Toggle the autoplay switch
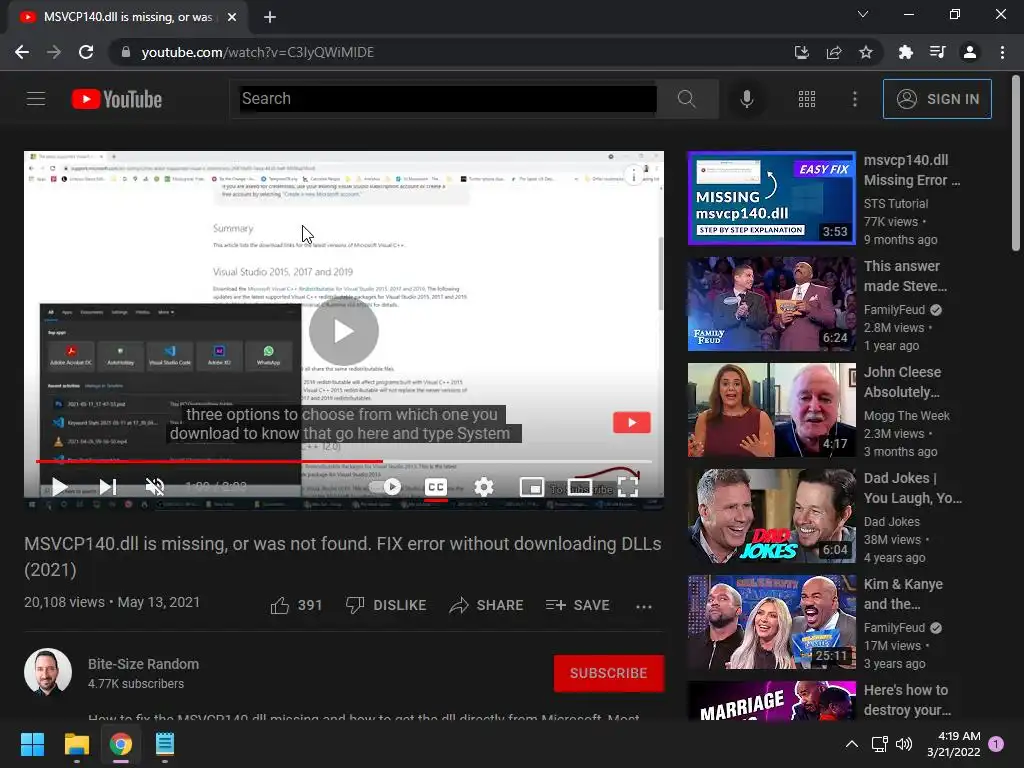Image resolution: width=1024 pixels, height=768 pixels. (385, 487)
